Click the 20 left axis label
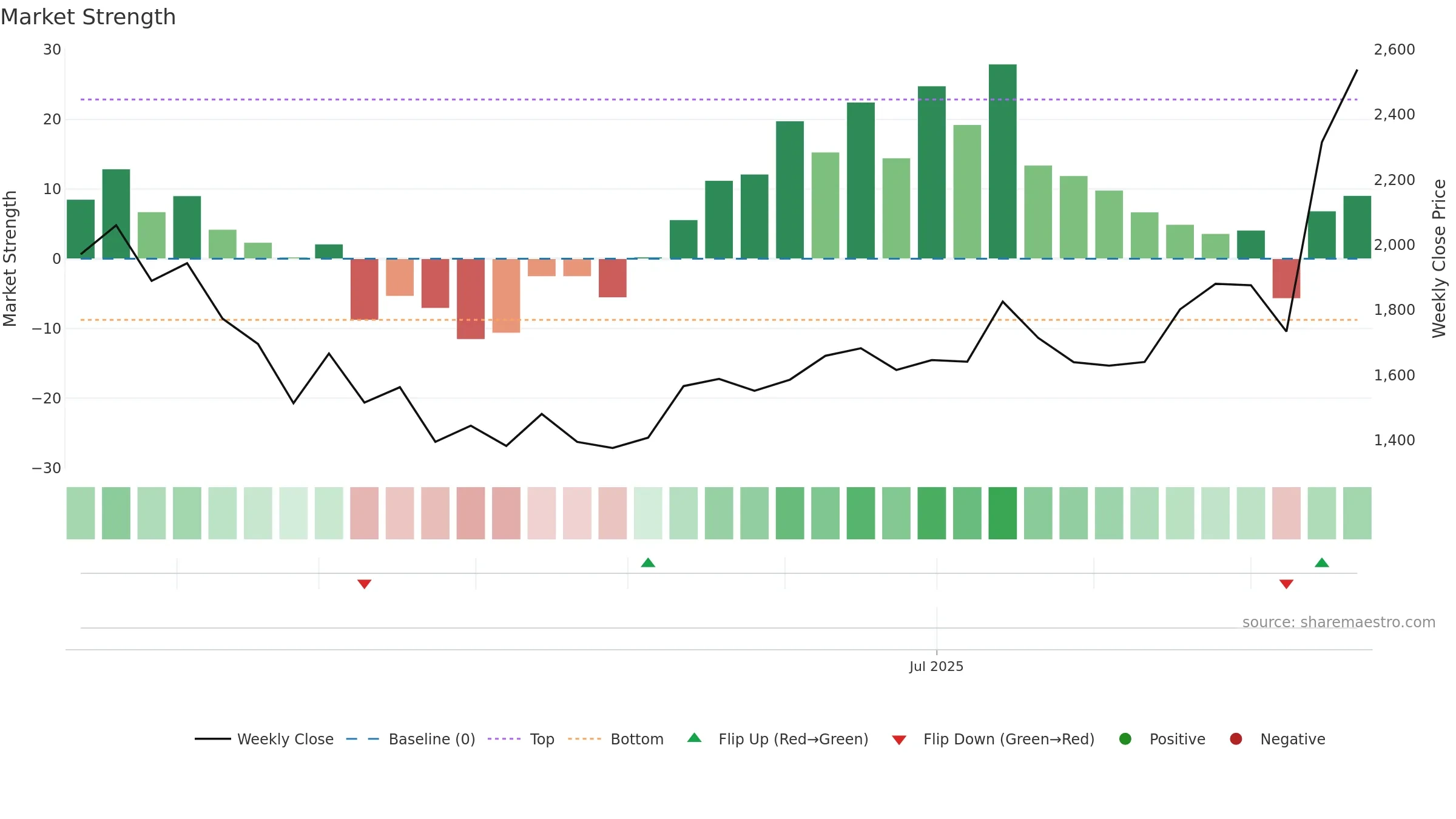Image resolution: width=1456 pixels, height=819 pixels. (x=52, y=120)
